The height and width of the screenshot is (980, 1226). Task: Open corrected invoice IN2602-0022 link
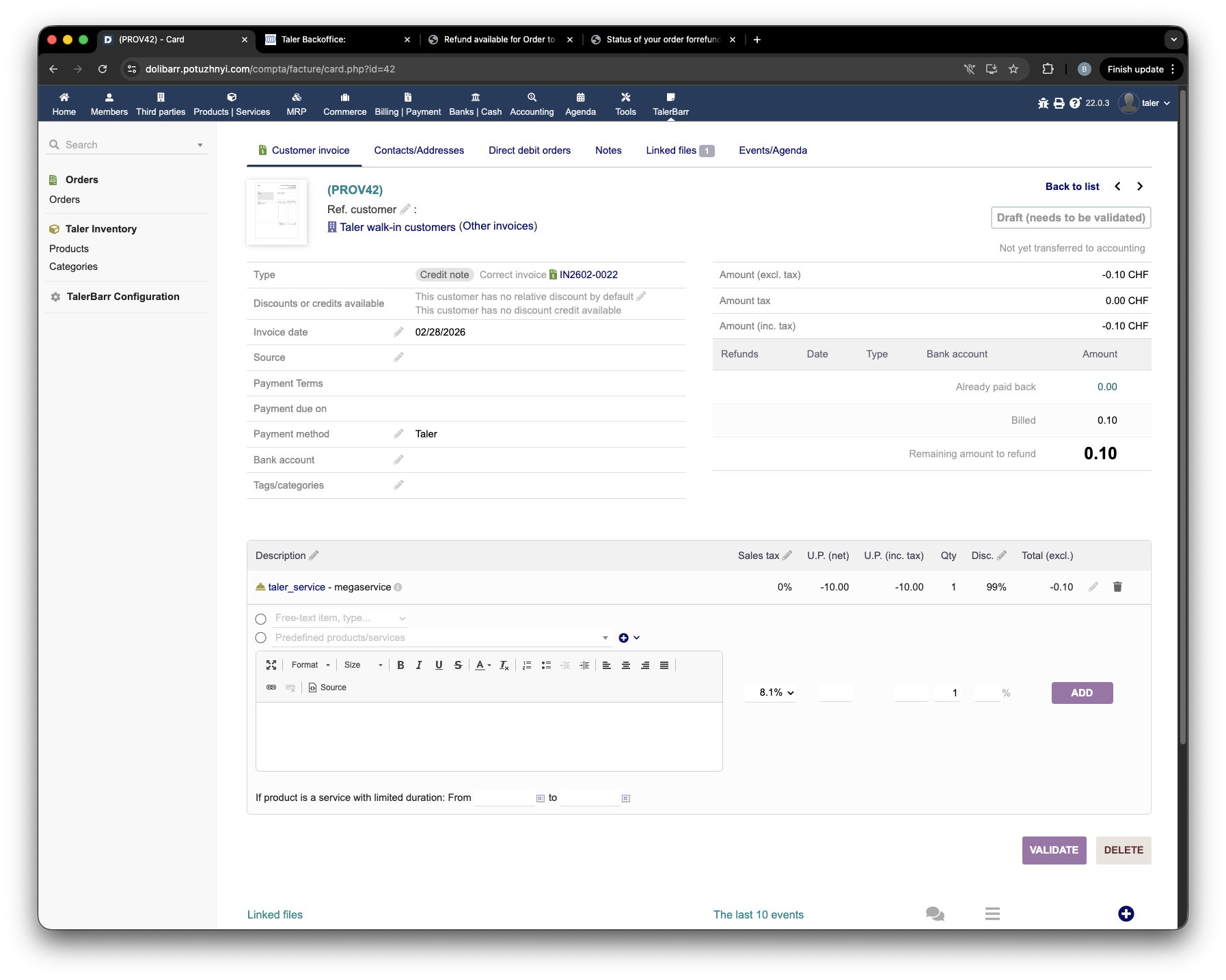pyautogui.click(x=588, y=275)
